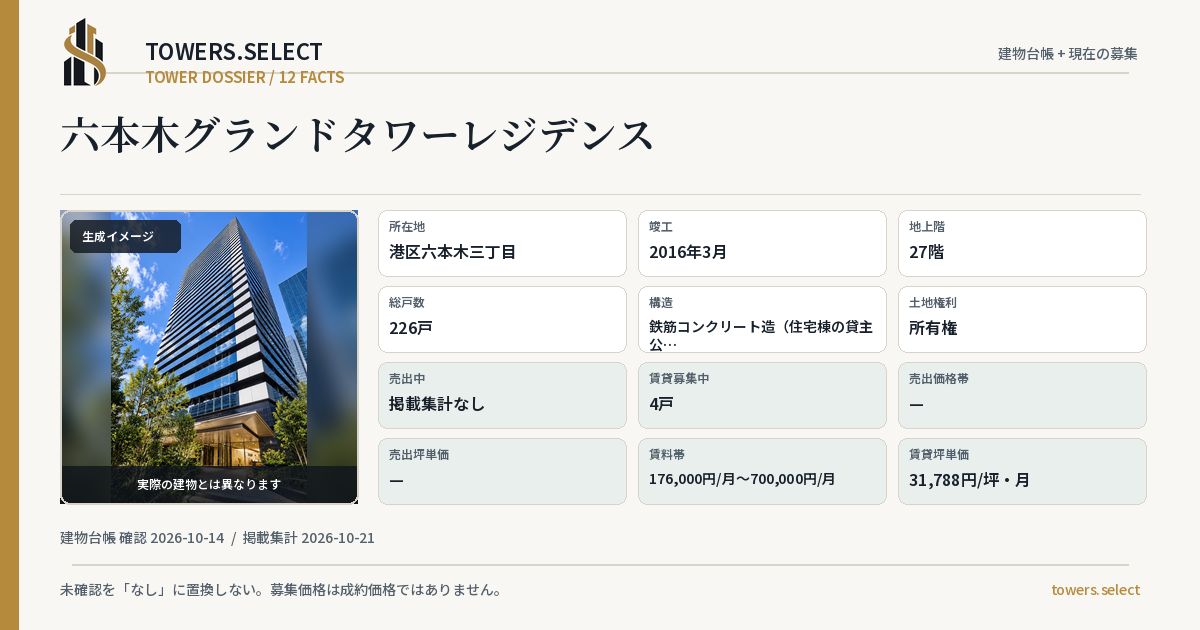Select the 賃料帯 card 176,000円/月〜700,000円/月
The width and height of the screenshot is (1200, 630).
[x=762, y=471]
